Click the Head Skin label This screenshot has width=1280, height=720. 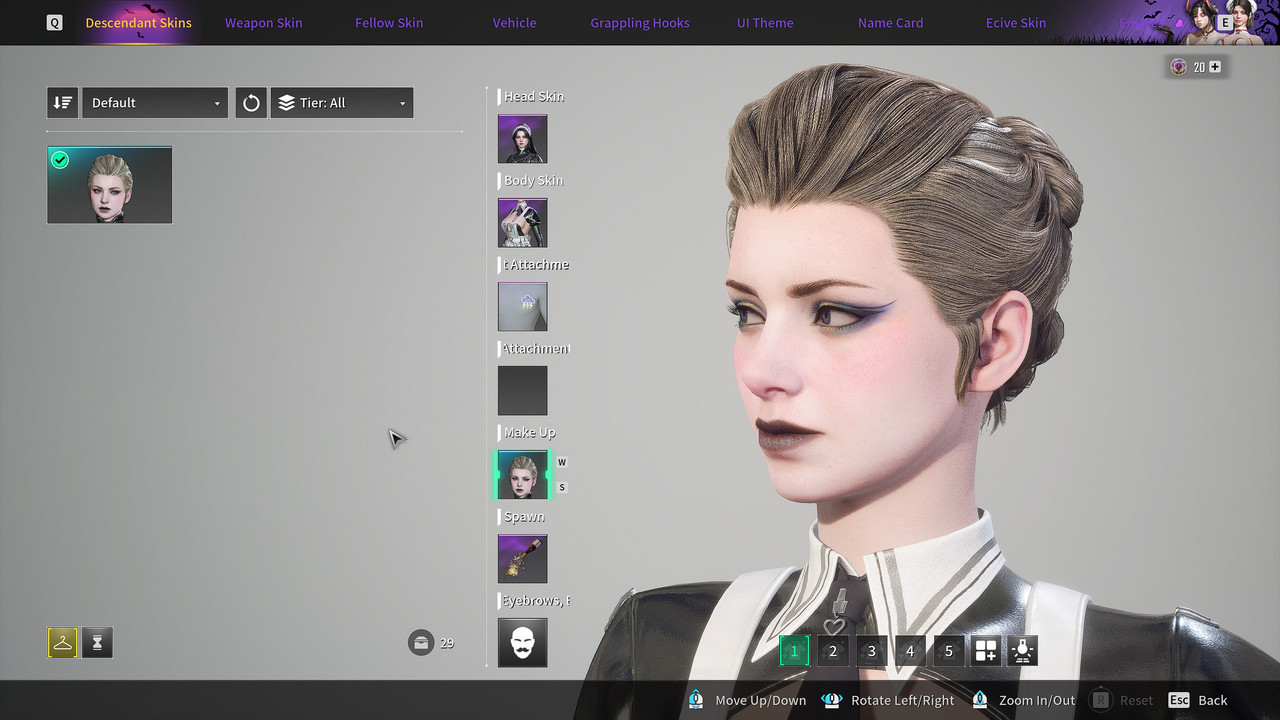(534, 96)
